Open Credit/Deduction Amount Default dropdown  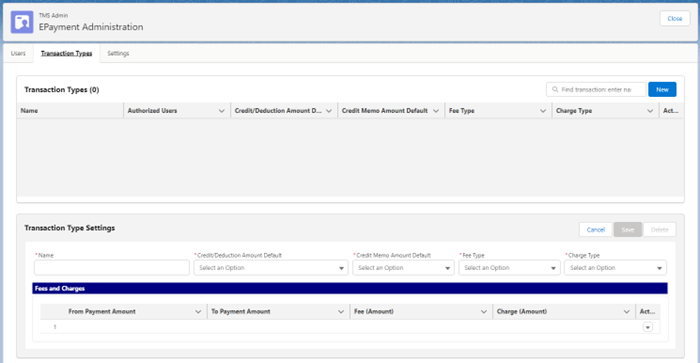(271, 267)
